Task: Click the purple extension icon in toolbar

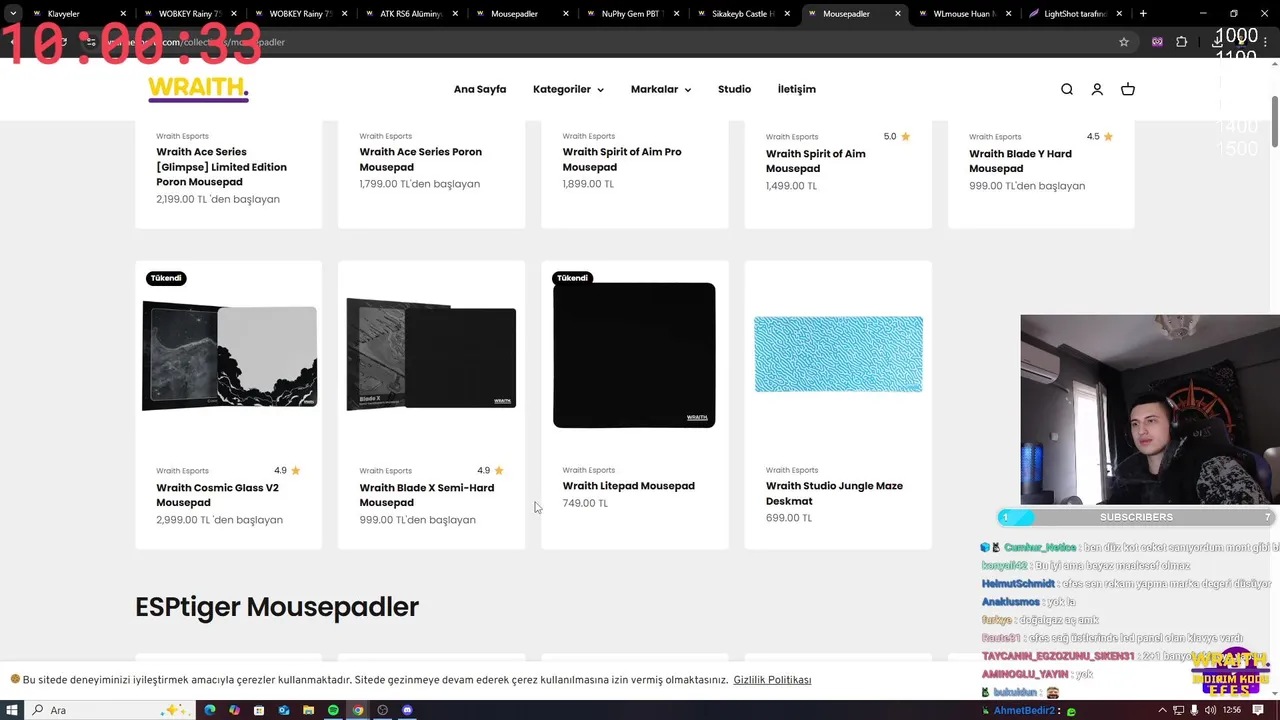Action: (x=1157, y=42)
